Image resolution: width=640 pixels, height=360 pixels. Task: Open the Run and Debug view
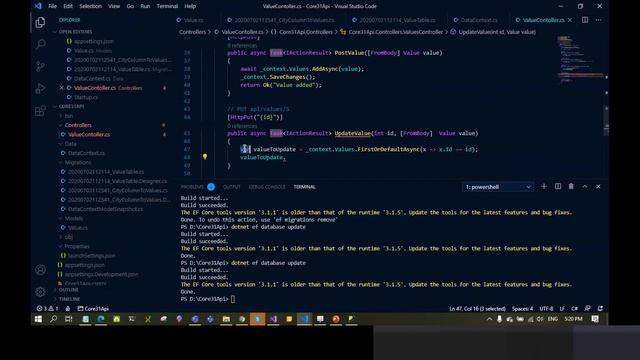point(40,88)
